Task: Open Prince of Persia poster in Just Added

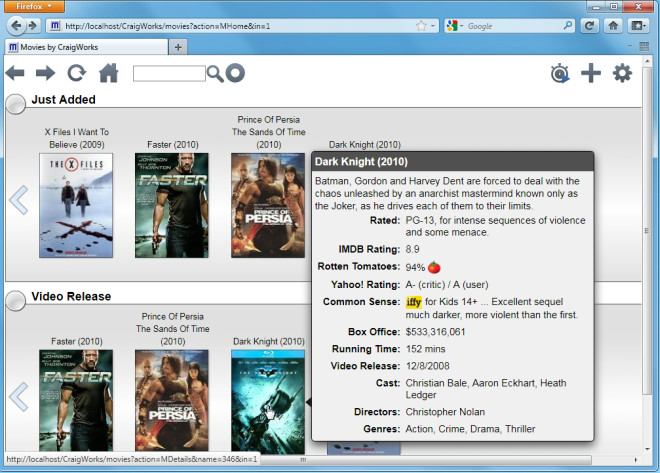Action: (x=268, y=205)
